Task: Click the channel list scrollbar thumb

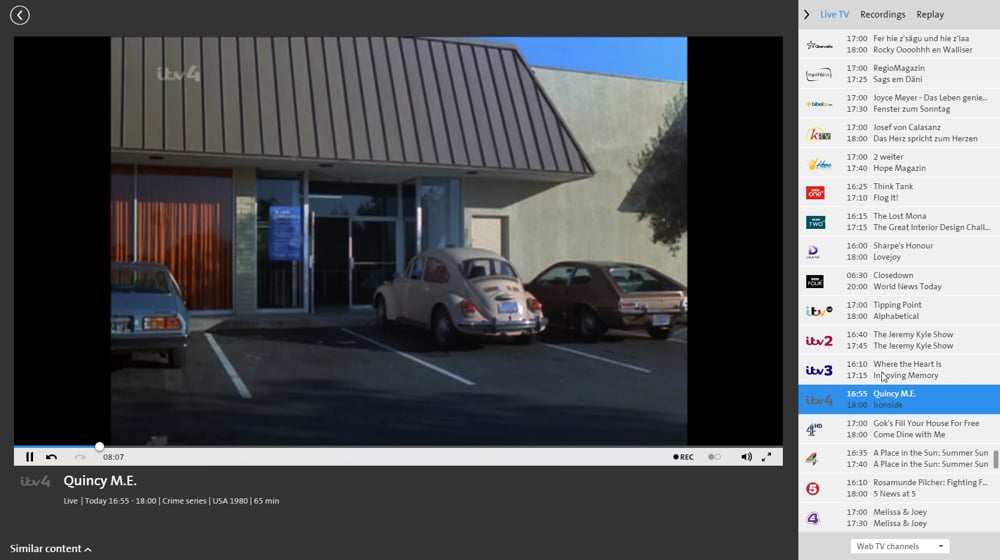Action: pyautogui.click(x=996, y=459)
